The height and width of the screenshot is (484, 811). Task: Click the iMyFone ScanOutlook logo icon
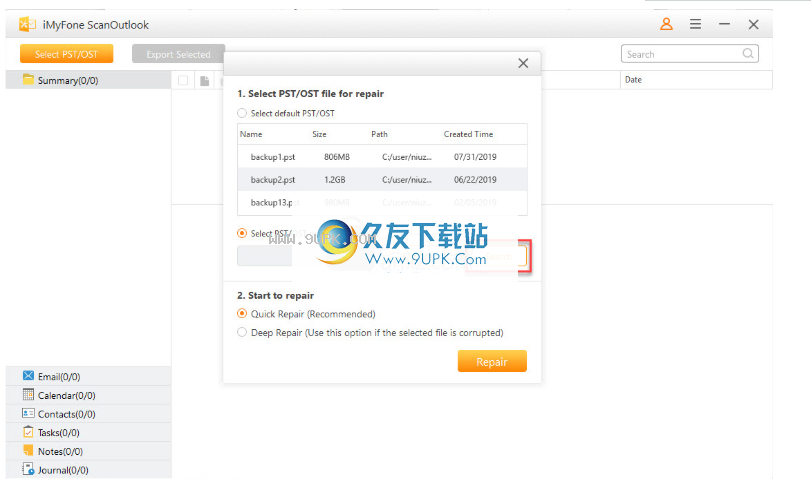(27, 24)
